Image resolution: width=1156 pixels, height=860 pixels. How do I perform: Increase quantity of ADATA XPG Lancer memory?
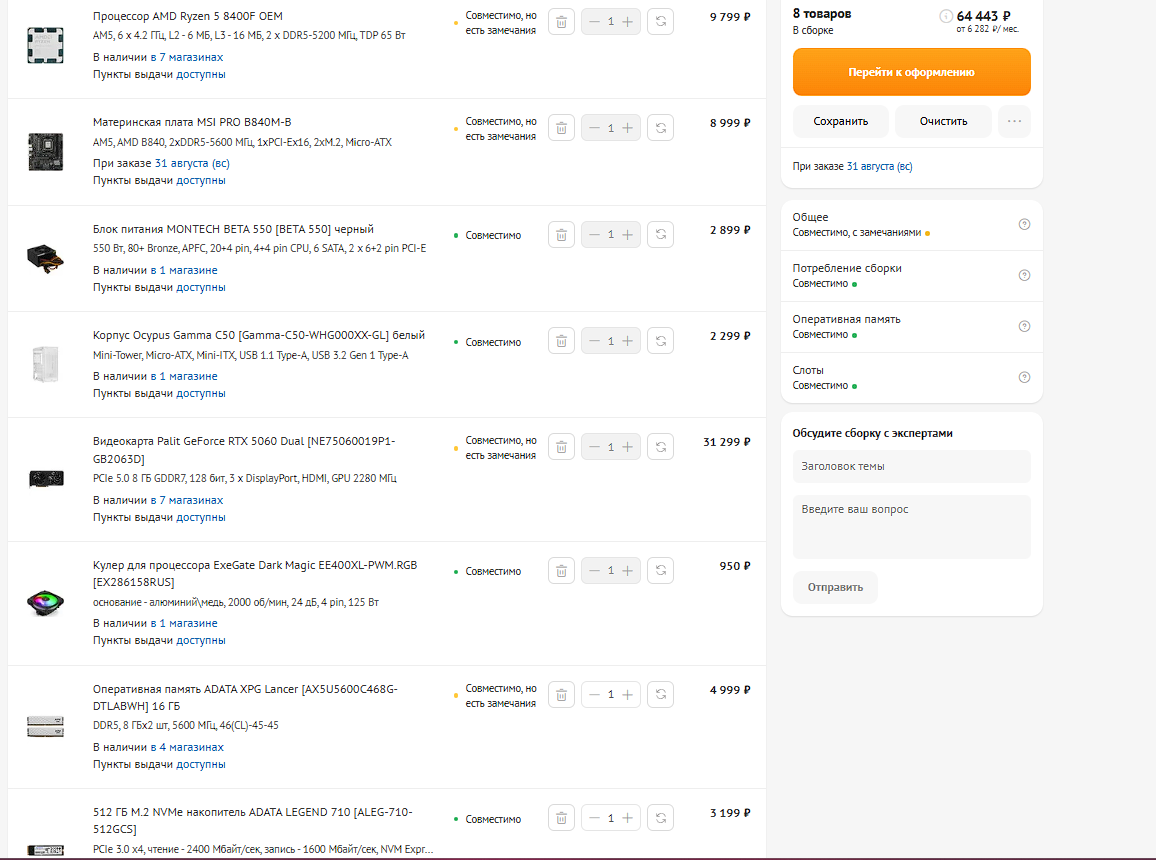point(627,694)
